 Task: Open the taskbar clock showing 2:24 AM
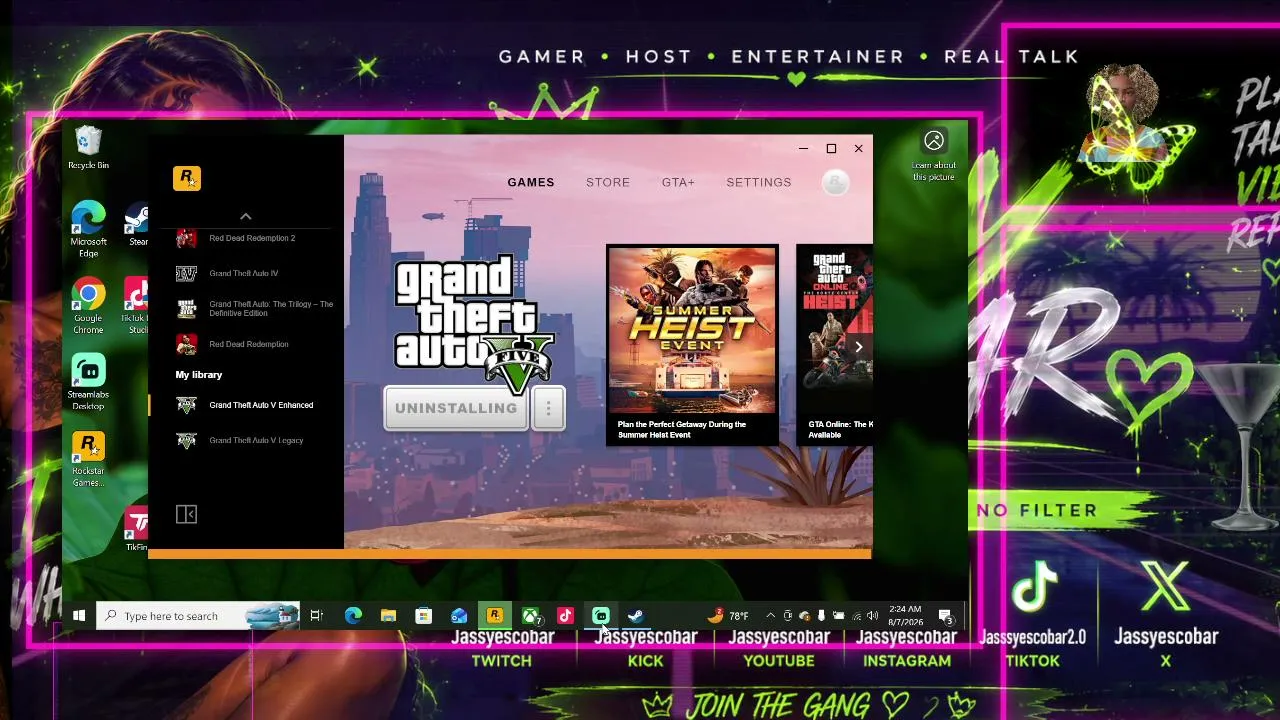(904, 616)
